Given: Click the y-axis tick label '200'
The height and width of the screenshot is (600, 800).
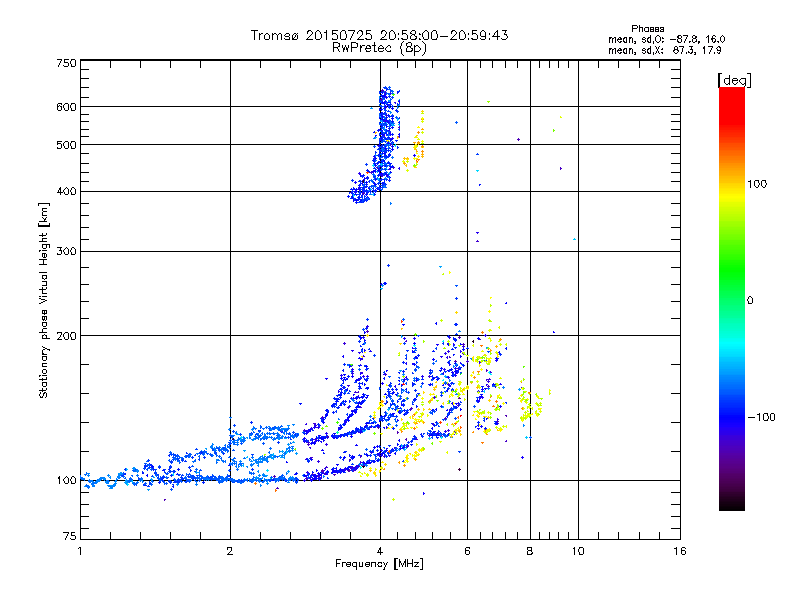Looking at the screenshot, I should [67, 336].
